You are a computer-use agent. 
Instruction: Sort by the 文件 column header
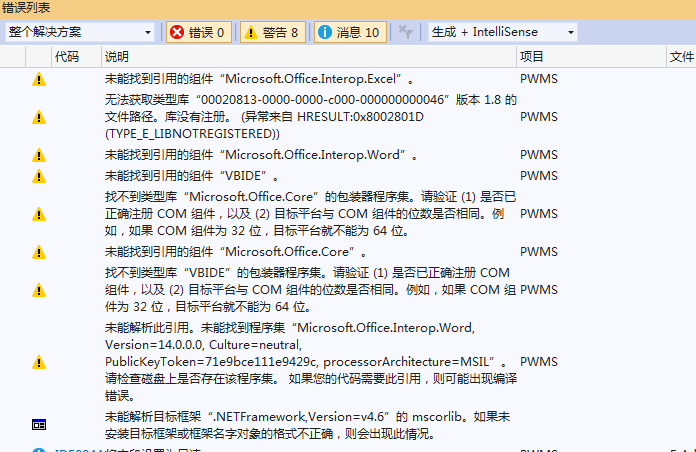coord(681,56)
